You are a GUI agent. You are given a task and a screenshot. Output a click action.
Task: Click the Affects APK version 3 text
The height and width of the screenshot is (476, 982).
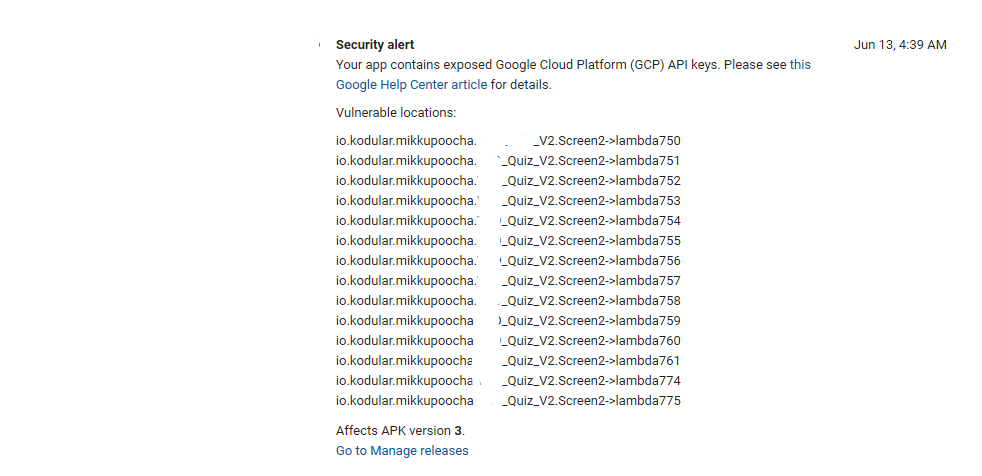(400, 431)
